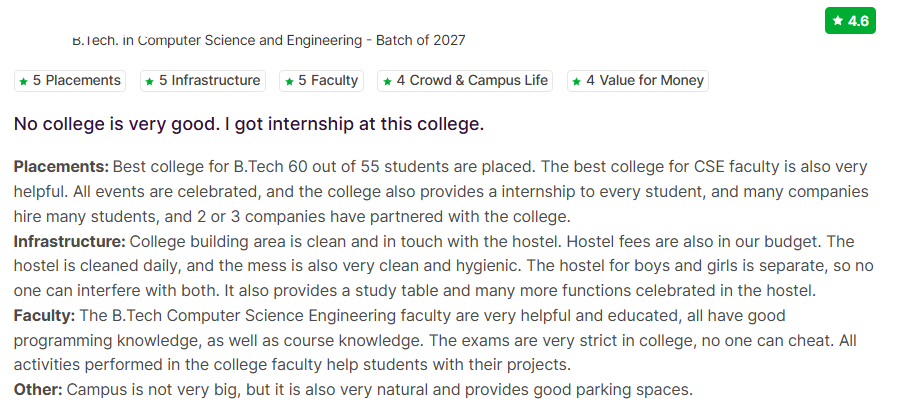Viewport: 900px width, 409px height.
Task: Click the B.Tech Computer Science batch text
Action: point(269,40)
